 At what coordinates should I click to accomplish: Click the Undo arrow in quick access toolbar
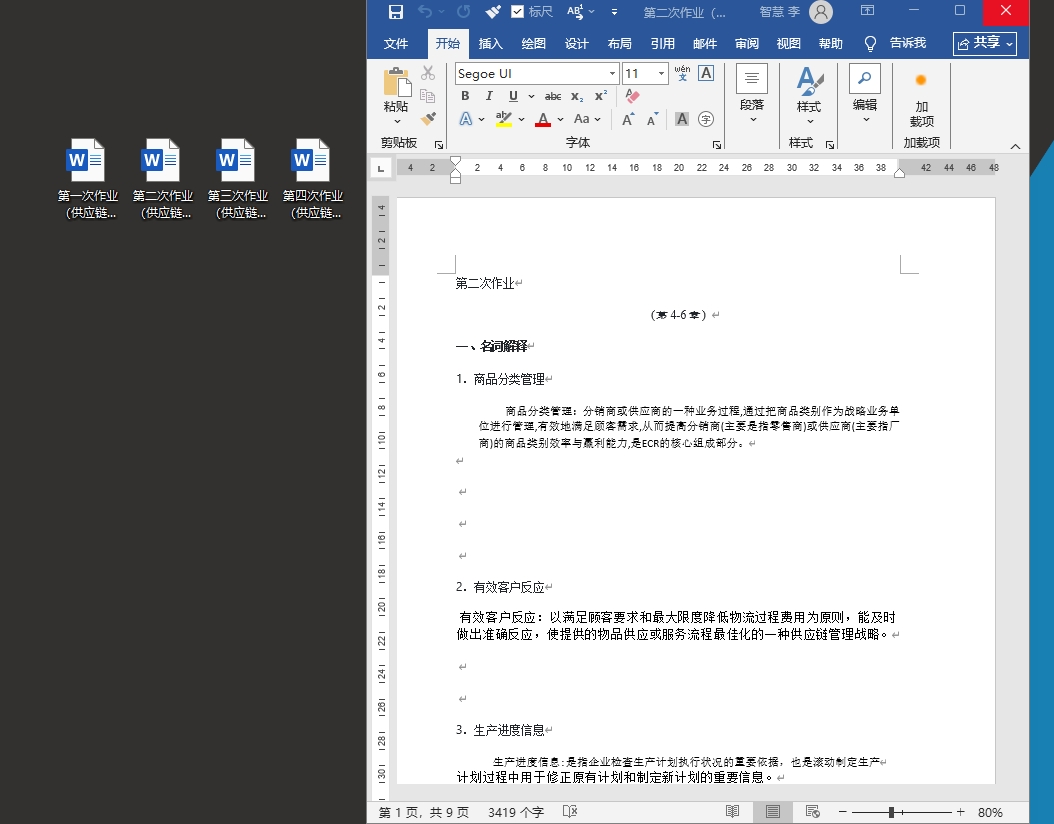point(425,11)
